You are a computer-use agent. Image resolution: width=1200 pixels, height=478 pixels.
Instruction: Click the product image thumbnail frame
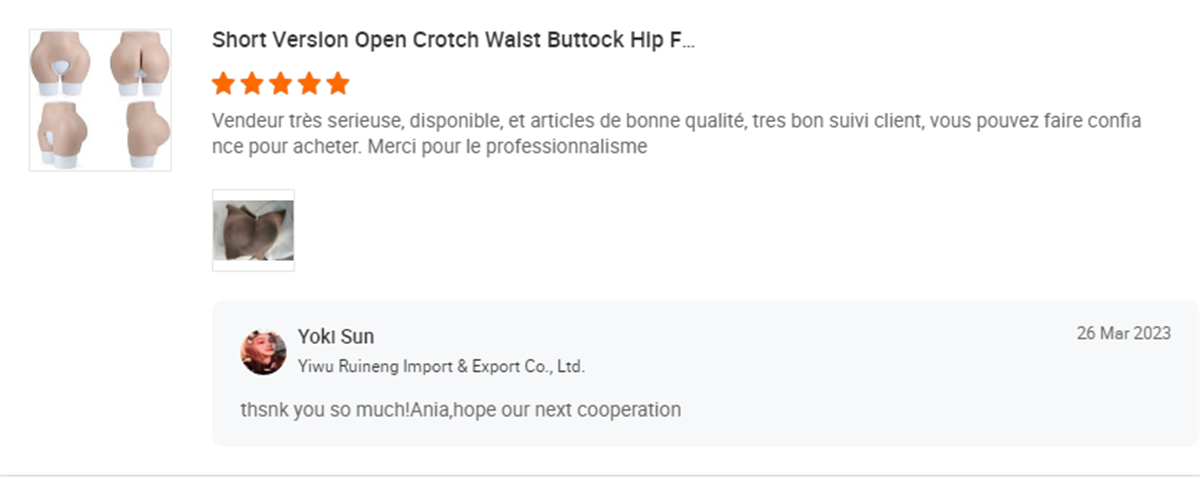point(100,100)
